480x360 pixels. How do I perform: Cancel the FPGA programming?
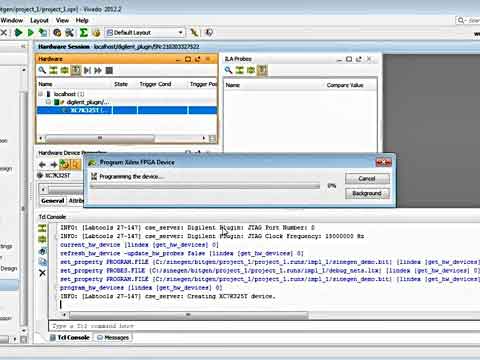coord(367,179)
